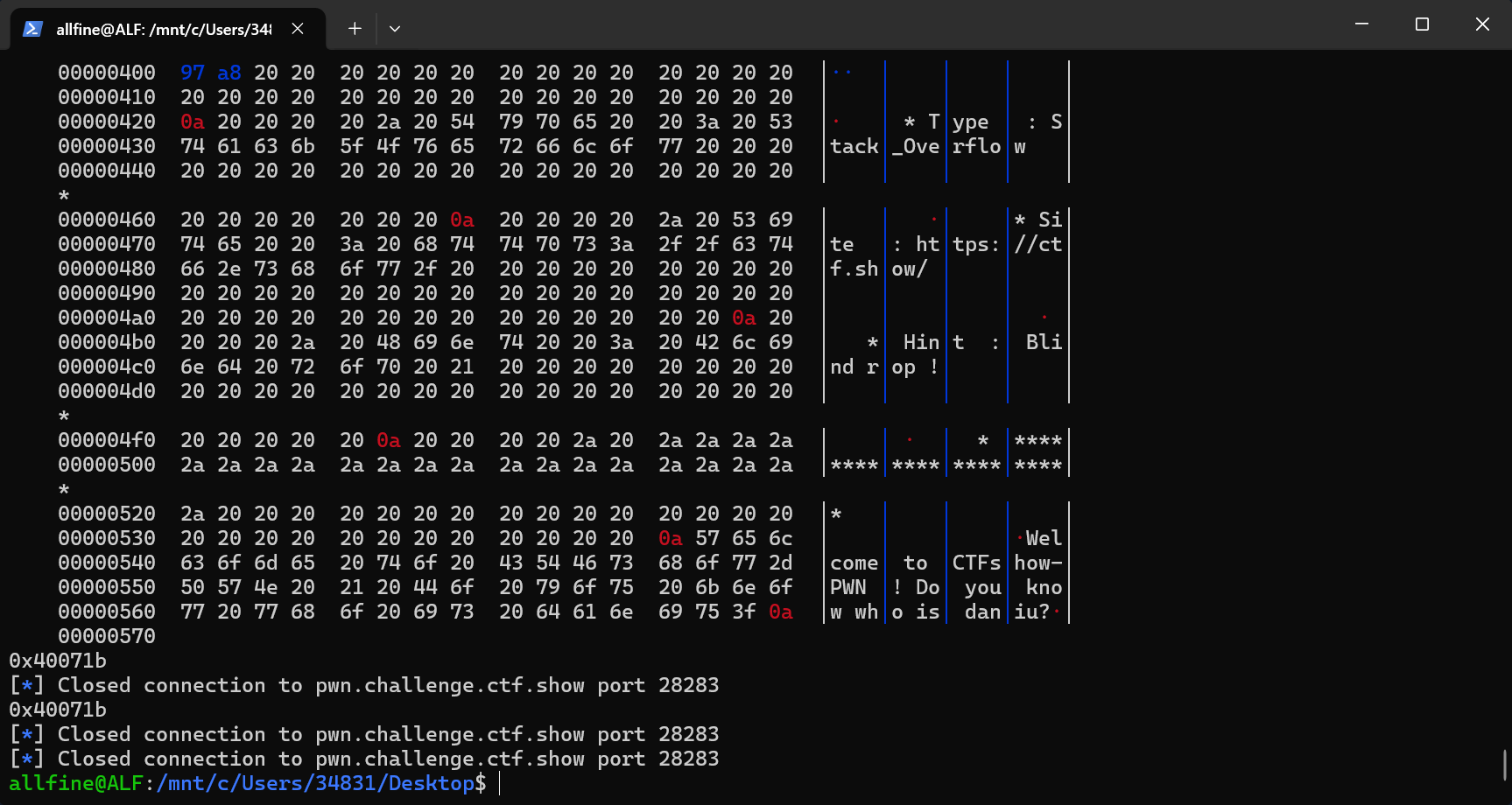The width and height of the screenshot is (1512, 805).
Task: Click the decoded text 'tps:'
Action: pos(977,244)
